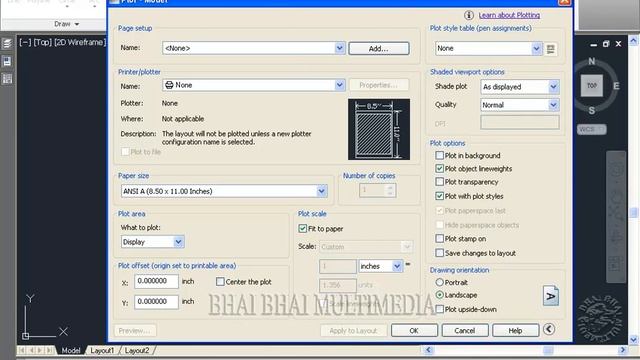Select Portrait orientation
The height and width of the screenshot is (360, 640).
click(x=440, y=282)
